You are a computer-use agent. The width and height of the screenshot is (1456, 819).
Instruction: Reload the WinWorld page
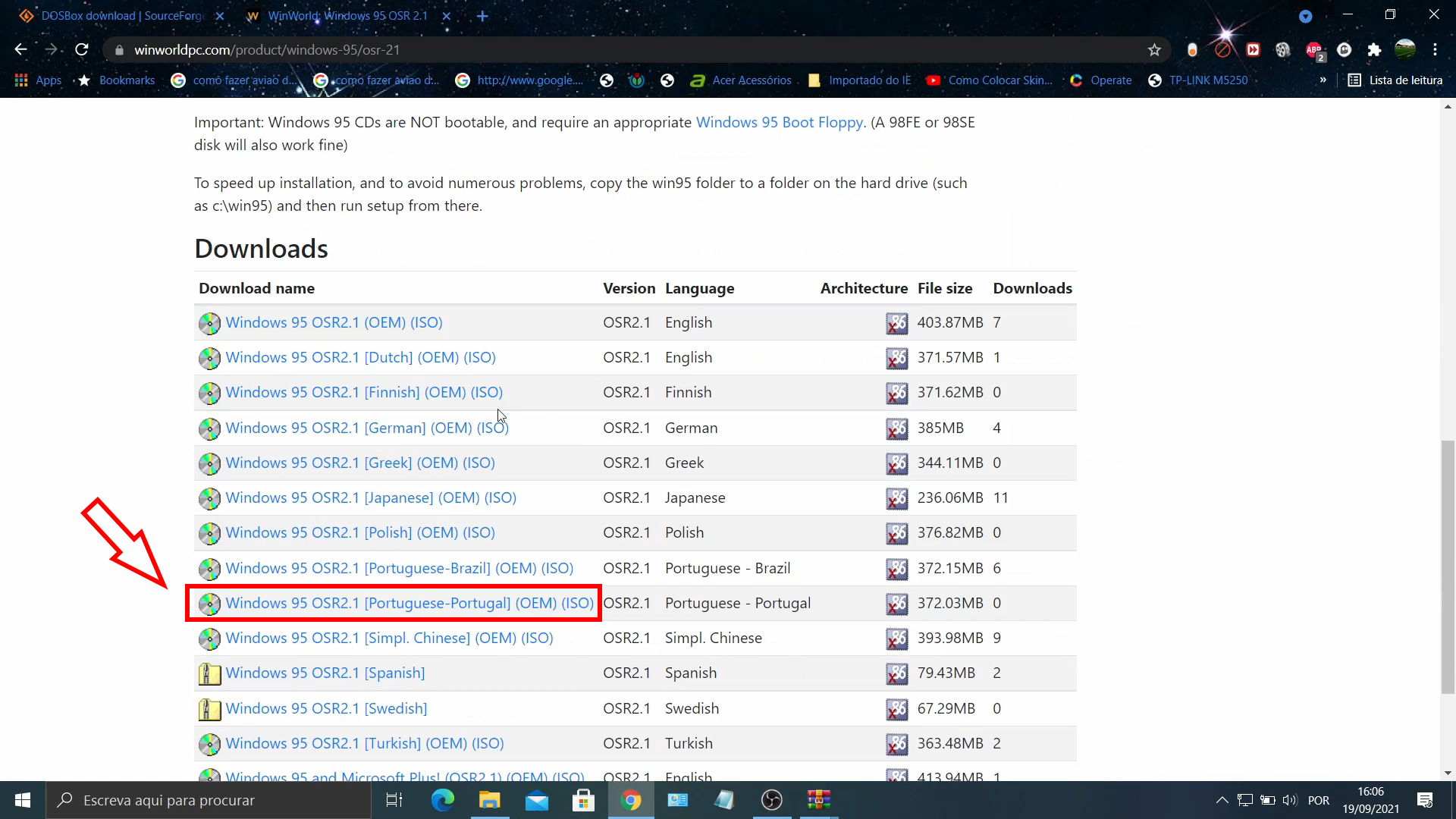pos(82,49)
